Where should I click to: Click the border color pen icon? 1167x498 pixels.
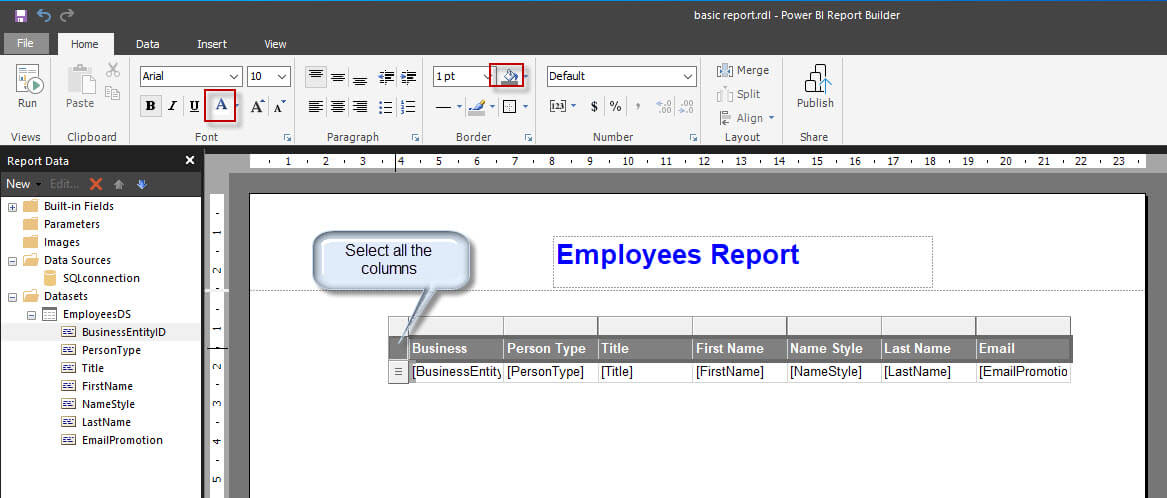[476, 106]
